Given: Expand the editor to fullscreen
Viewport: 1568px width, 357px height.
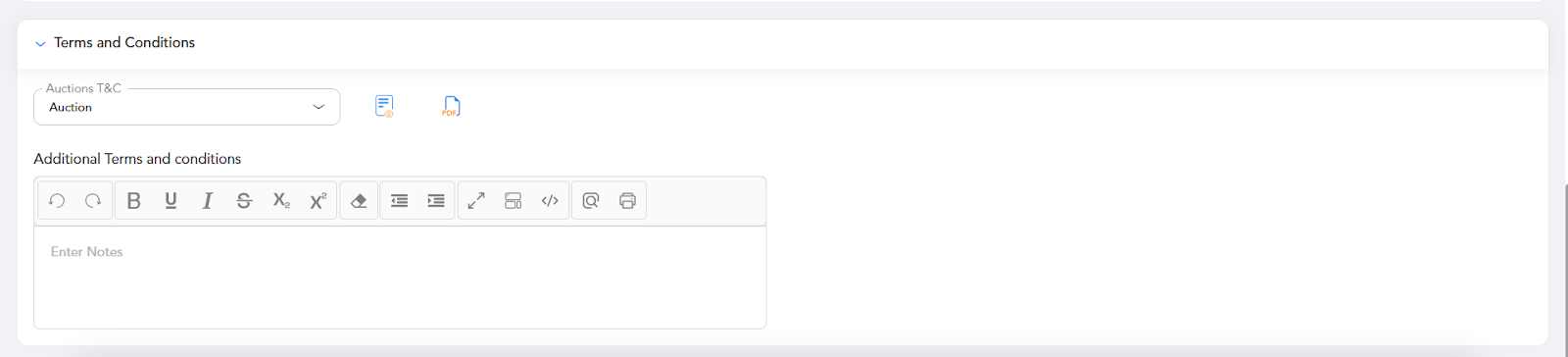Looking at the screenshot, I should coord(476,201).
